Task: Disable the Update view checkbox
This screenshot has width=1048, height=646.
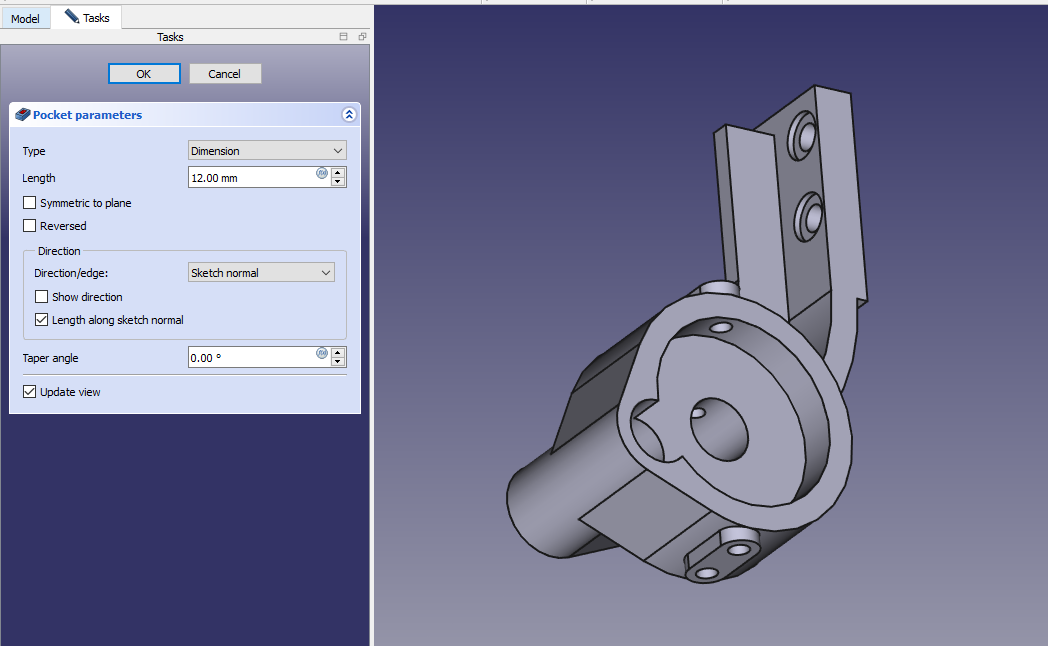Action: (30, 392)
